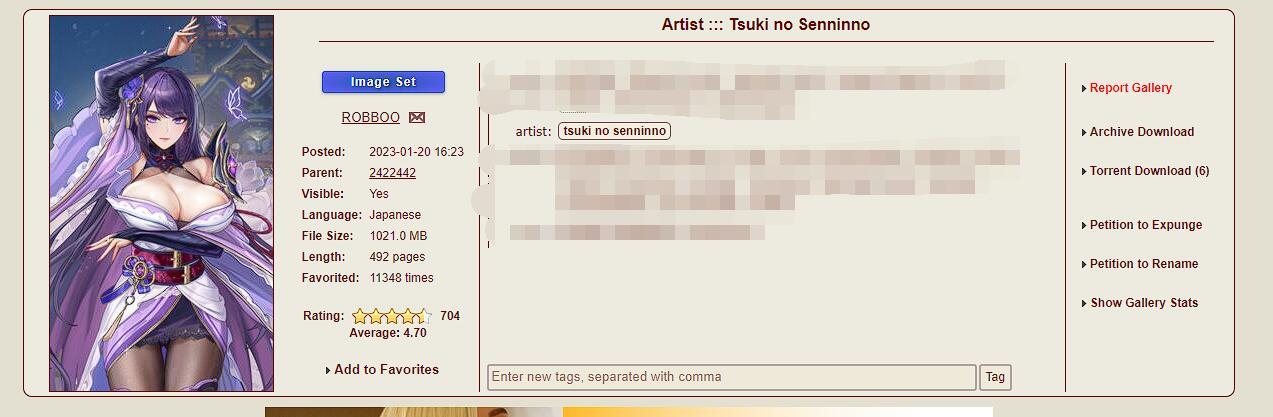
Task: Click the arrow icon beside Torrent Download
Action: tap(1084, 172)
